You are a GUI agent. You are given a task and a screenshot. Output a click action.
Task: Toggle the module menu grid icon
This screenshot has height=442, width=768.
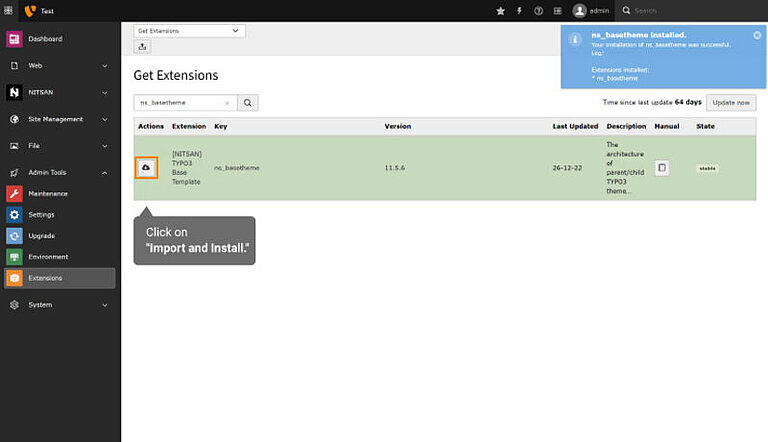point(9,10)
